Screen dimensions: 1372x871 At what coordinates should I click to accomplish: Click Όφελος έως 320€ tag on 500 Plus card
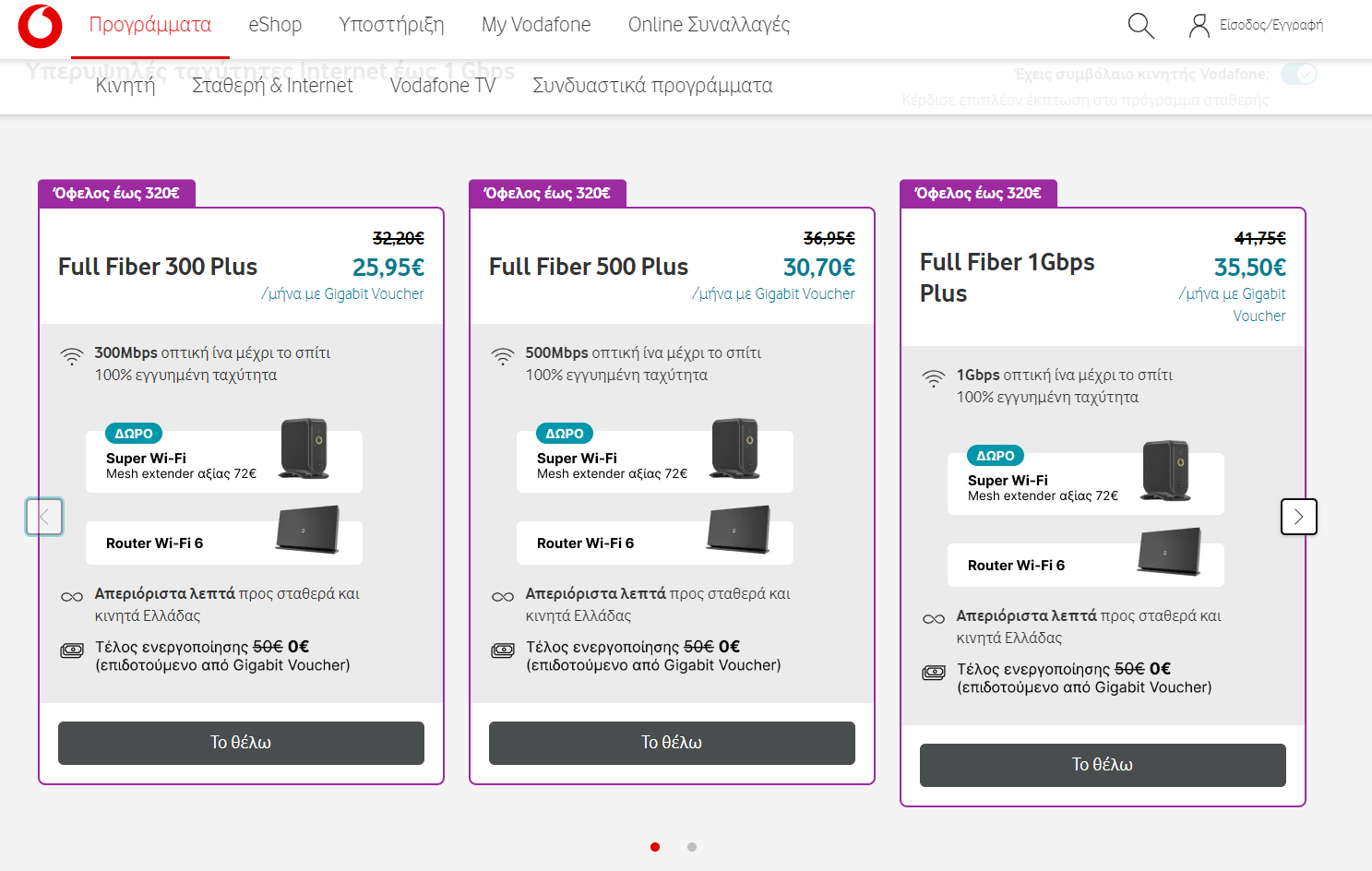547,193
